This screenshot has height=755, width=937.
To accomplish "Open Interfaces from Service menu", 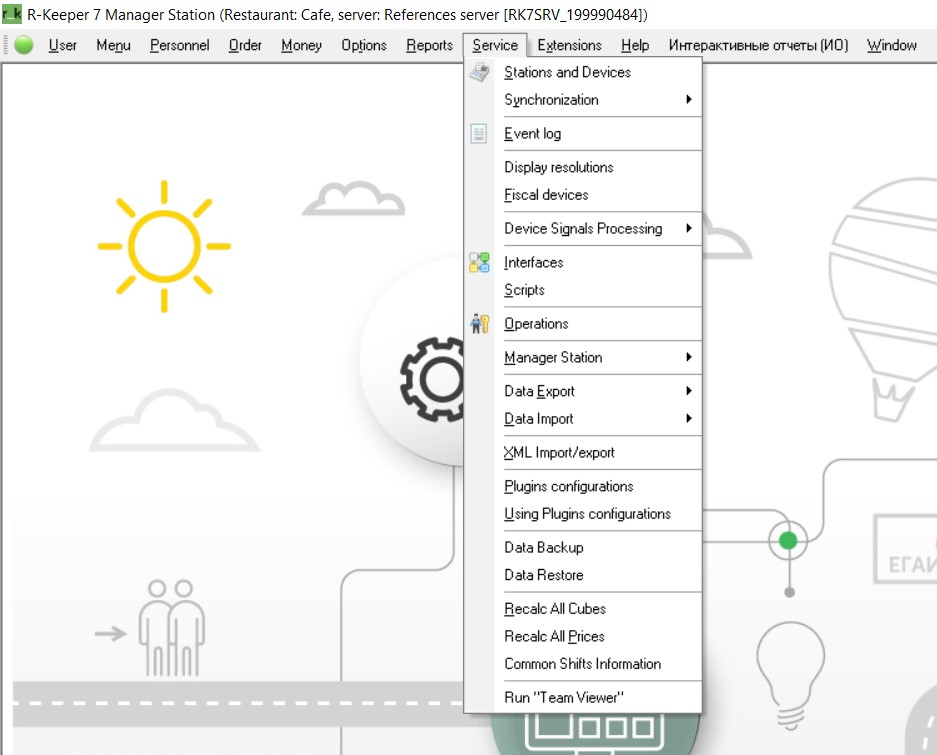I will (583, 262).
